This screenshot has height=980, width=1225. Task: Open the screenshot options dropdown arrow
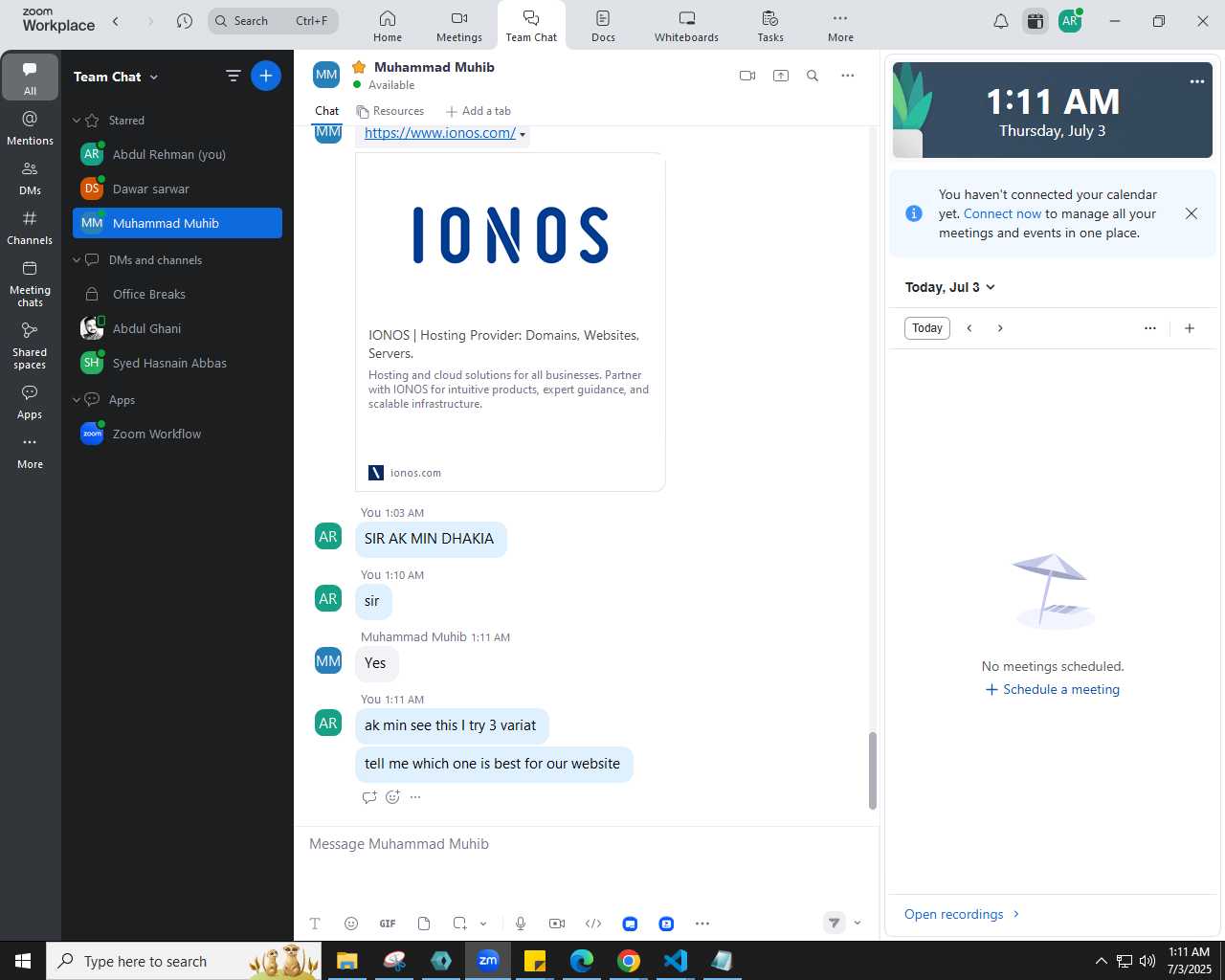click(483, 924)
